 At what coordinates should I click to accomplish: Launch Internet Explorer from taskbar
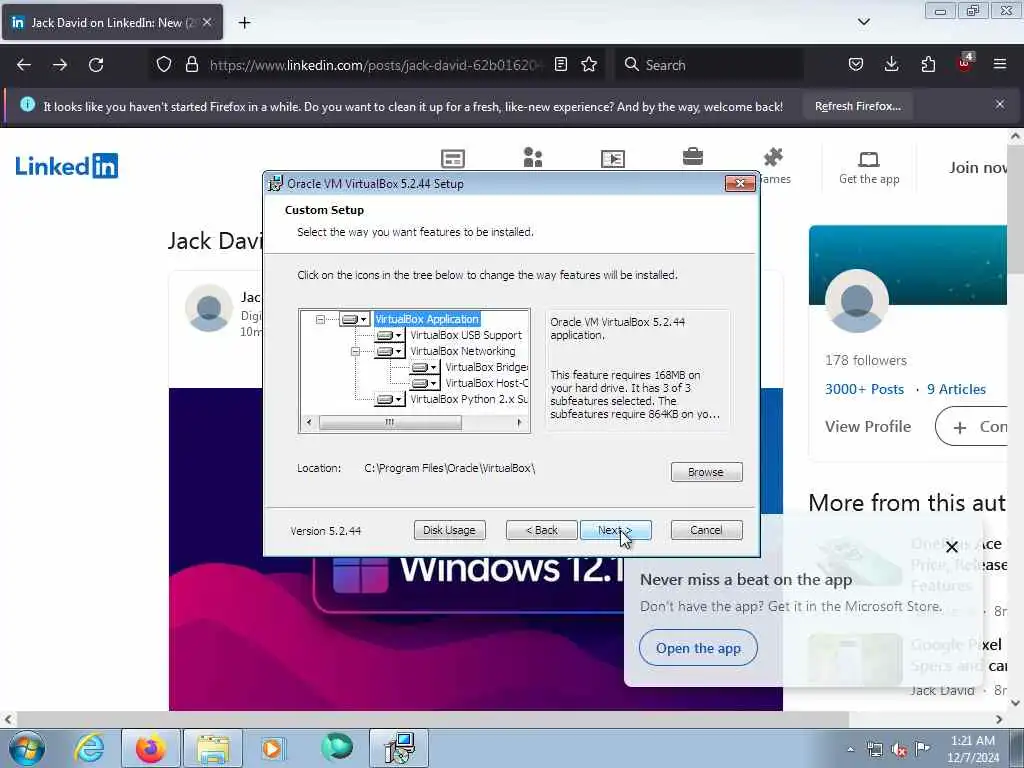(x=89, y=748)
